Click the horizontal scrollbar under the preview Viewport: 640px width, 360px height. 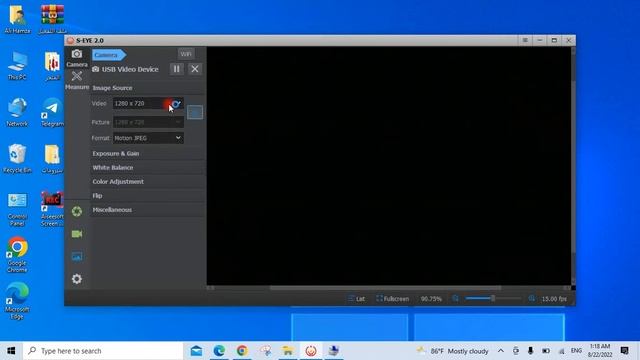(x=385, y=288)
